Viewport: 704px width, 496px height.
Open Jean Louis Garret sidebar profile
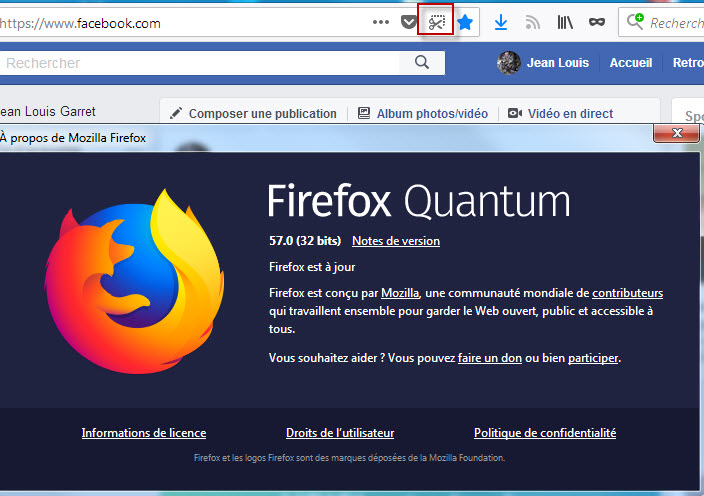click(x=48, y=111)
